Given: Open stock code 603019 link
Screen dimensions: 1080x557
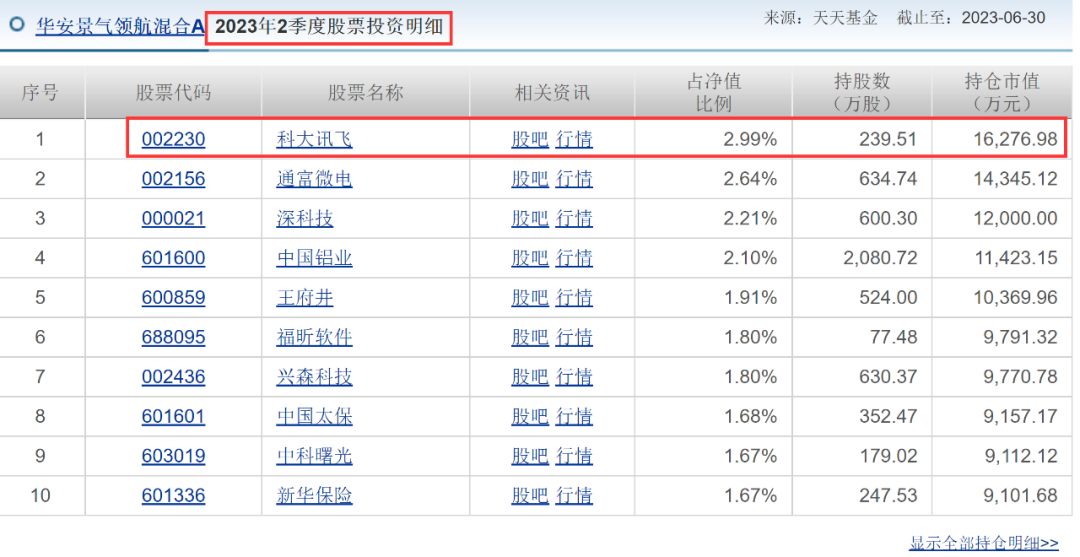Looking at the screenshot, I should tap(174, 456).
